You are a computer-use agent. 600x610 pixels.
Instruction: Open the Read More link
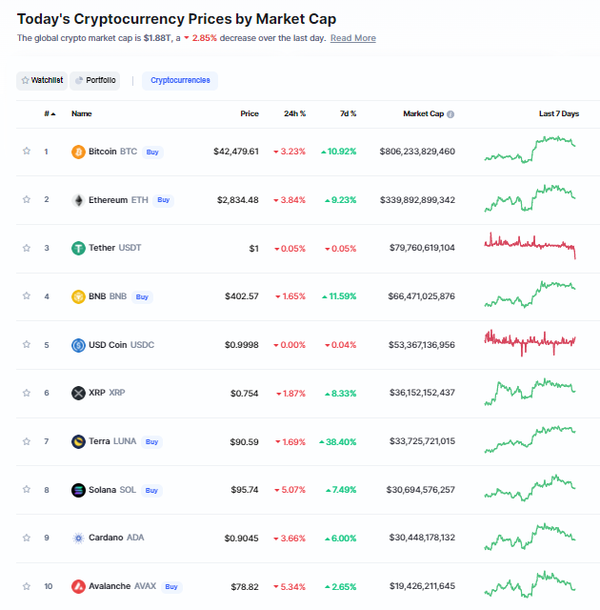[353, 38]
